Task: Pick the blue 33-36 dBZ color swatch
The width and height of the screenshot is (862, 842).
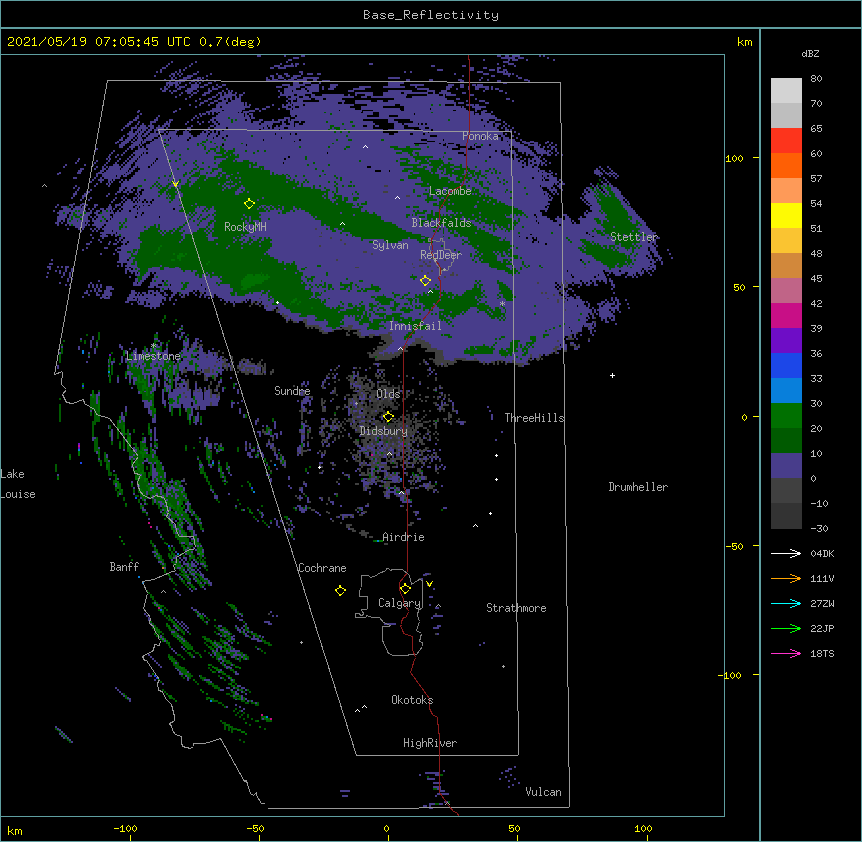Action: [x=786, y=365]
